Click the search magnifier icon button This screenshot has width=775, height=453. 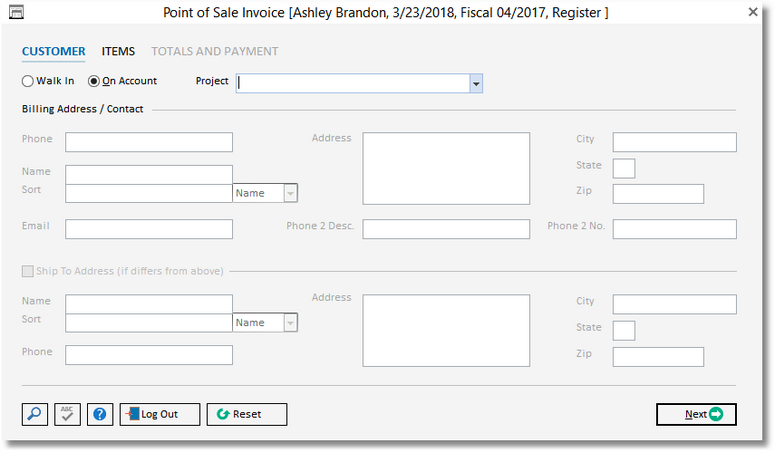click(35, 414)
